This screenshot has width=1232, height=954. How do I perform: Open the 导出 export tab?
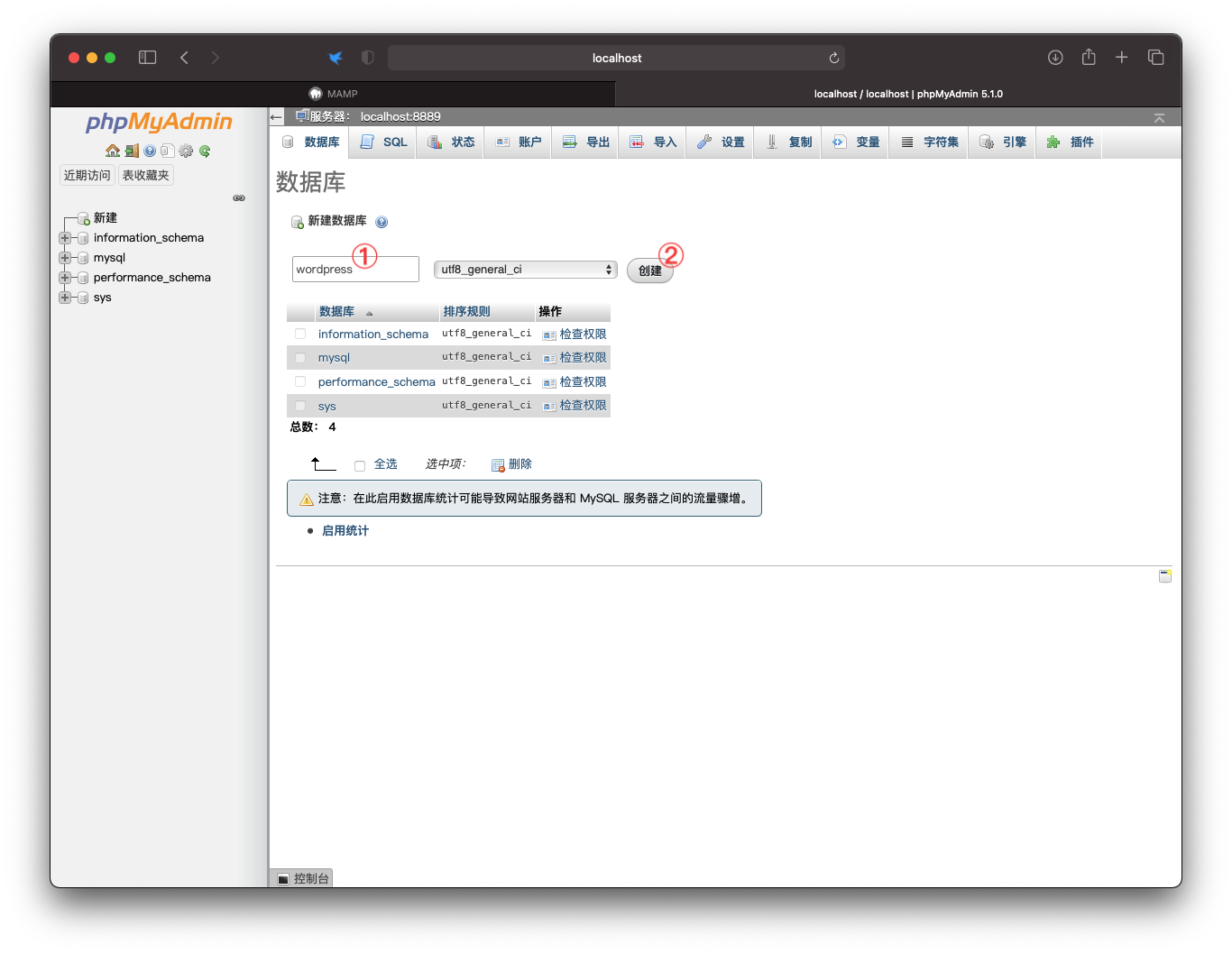pyautogui.click(x=586, y=142)
